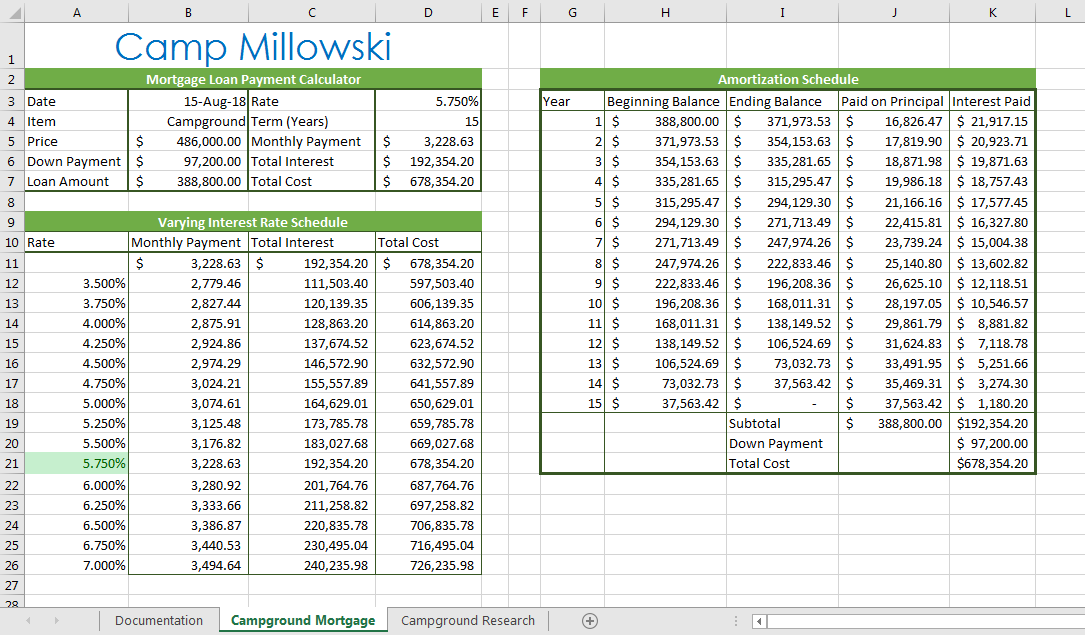The image size is (1085, 635).
Task: Select the green highlighted 5.750% rate cell
Action: (x=77, y=464)
